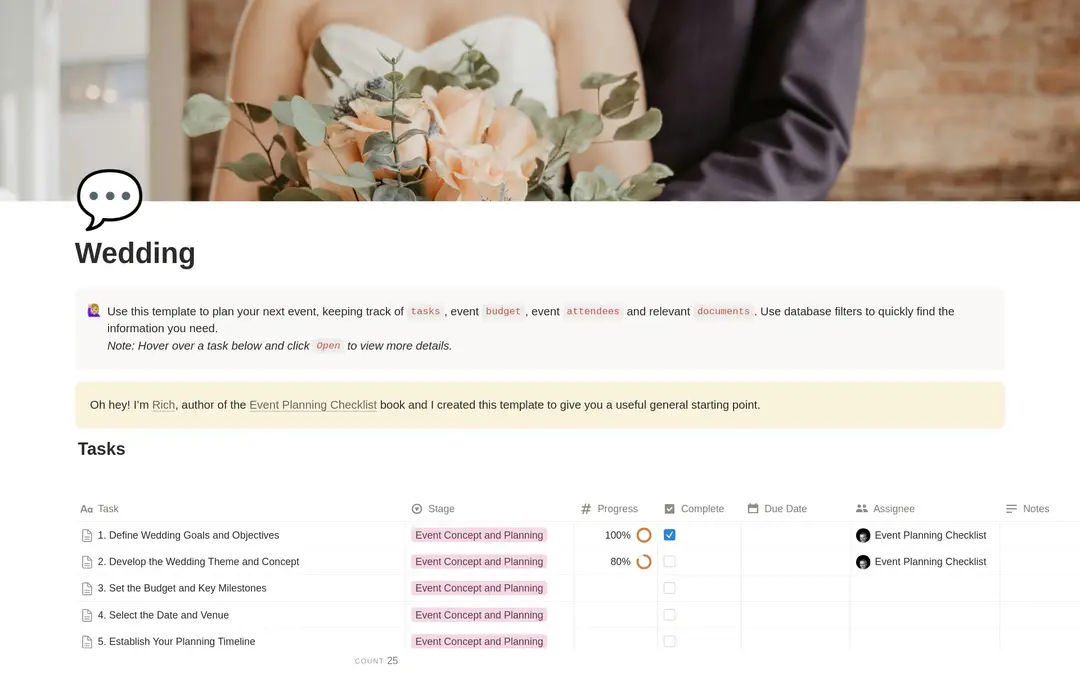Click Assignee name in task 2 row
1080x674 pixels.
(x=930, y=562)
